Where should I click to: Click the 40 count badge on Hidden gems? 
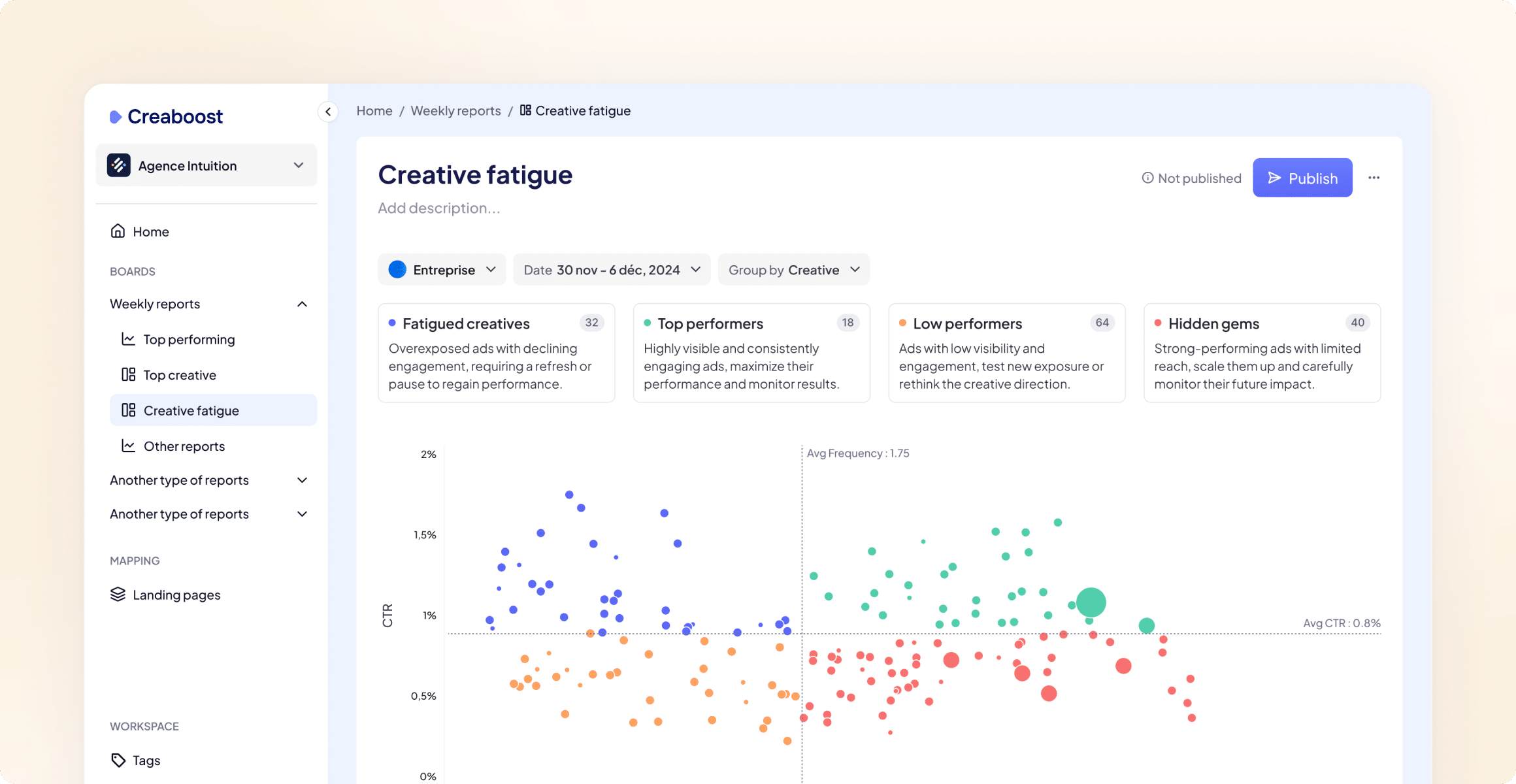point(1358,323)
